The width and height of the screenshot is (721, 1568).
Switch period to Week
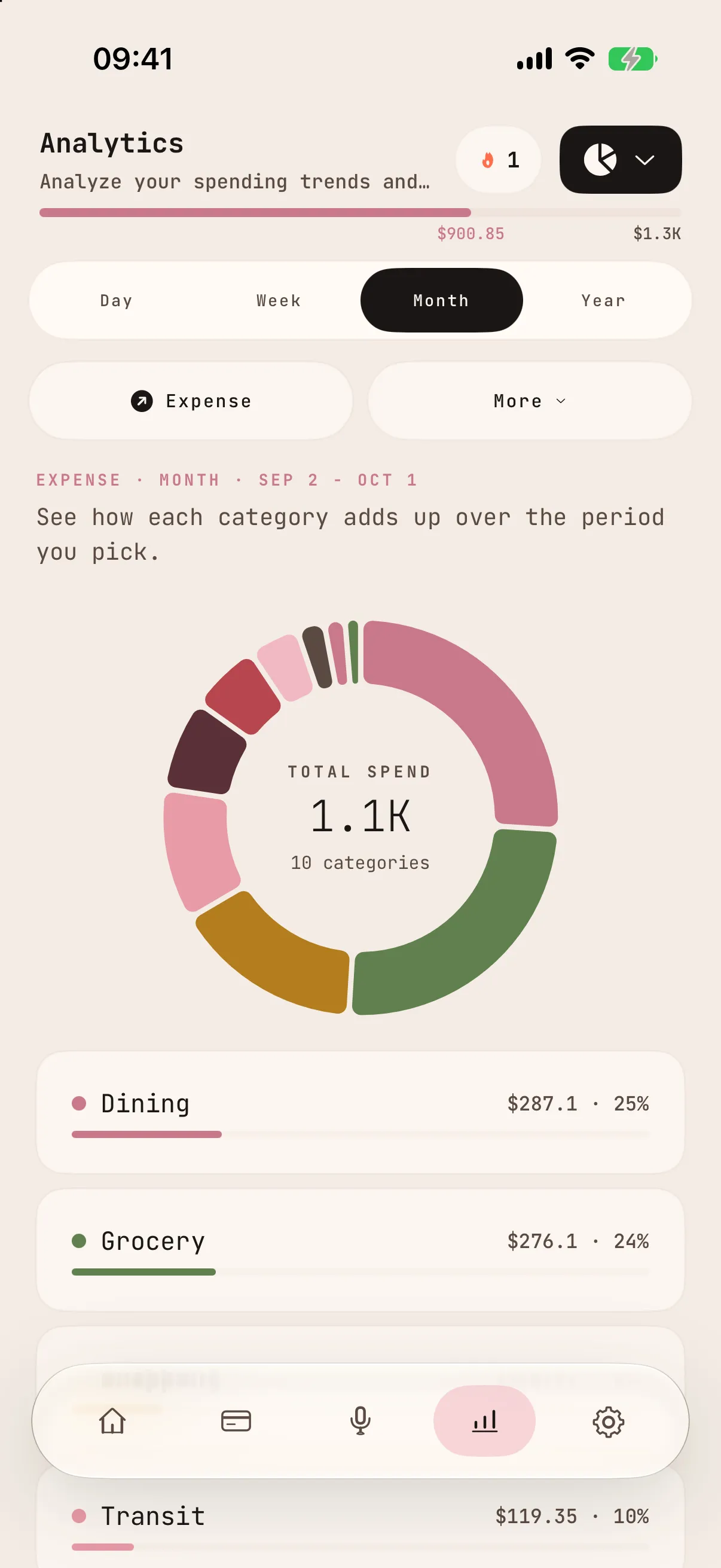[x=279, y=301]
